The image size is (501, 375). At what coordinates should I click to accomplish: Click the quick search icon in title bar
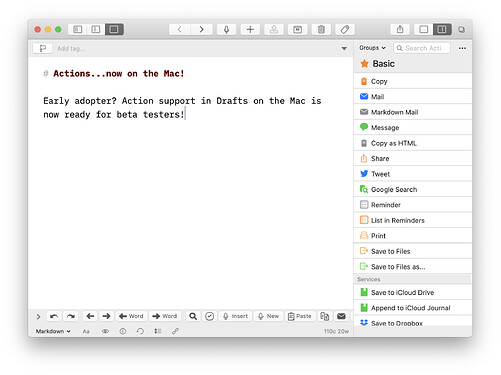click(461, 30)
